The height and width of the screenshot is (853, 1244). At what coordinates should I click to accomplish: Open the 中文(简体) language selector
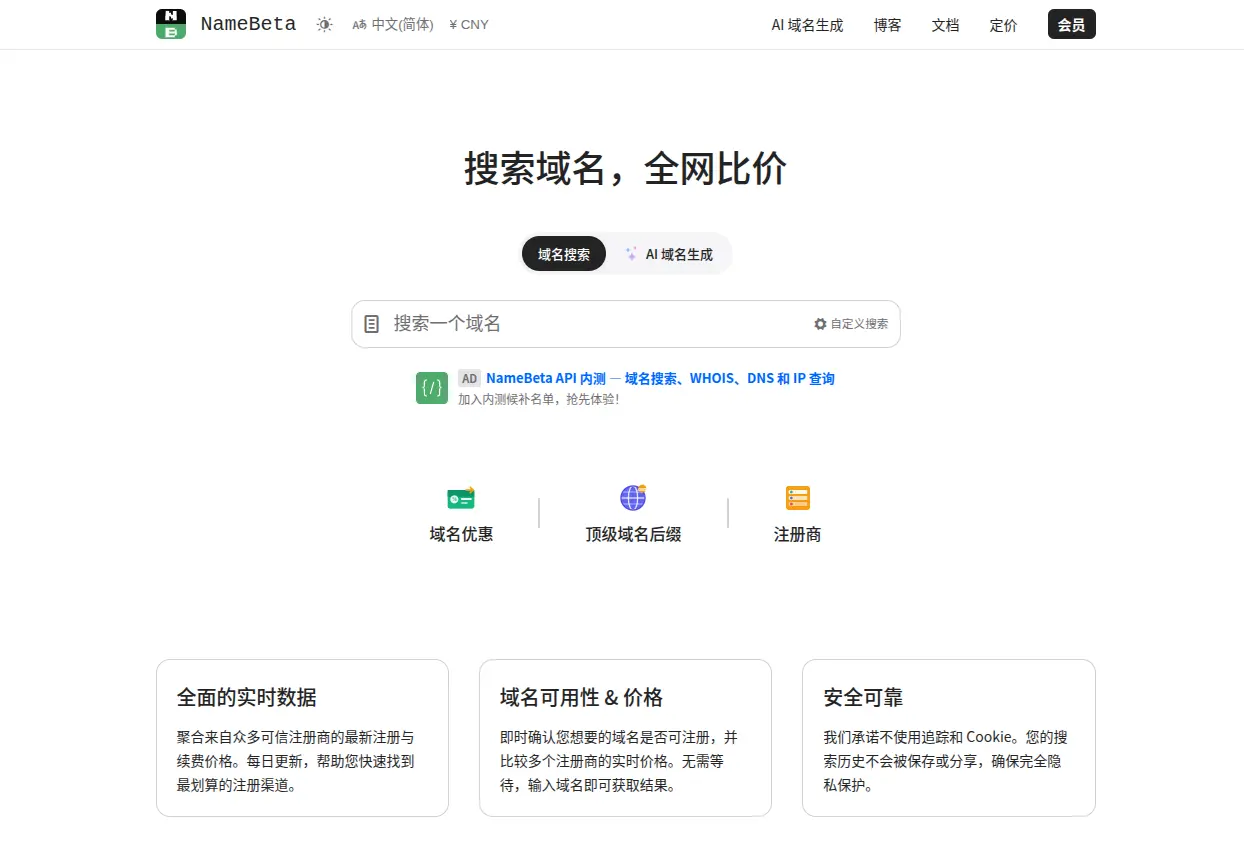(x=393, y=24)
